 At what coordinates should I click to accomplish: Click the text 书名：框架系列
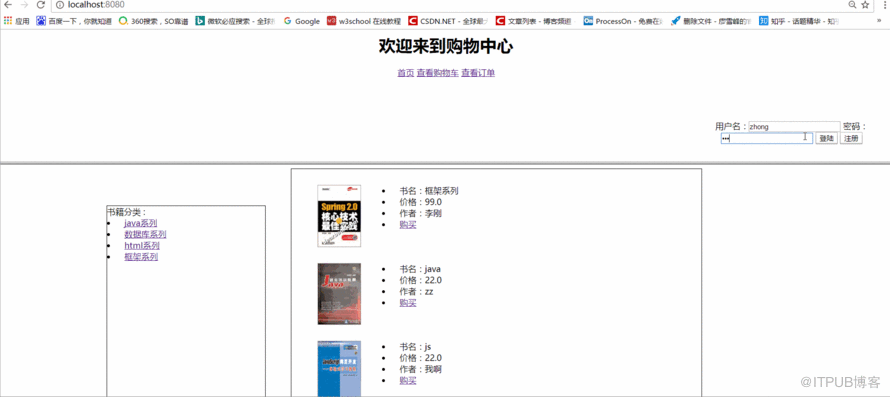pyautogui.click(x=429, y=191)
